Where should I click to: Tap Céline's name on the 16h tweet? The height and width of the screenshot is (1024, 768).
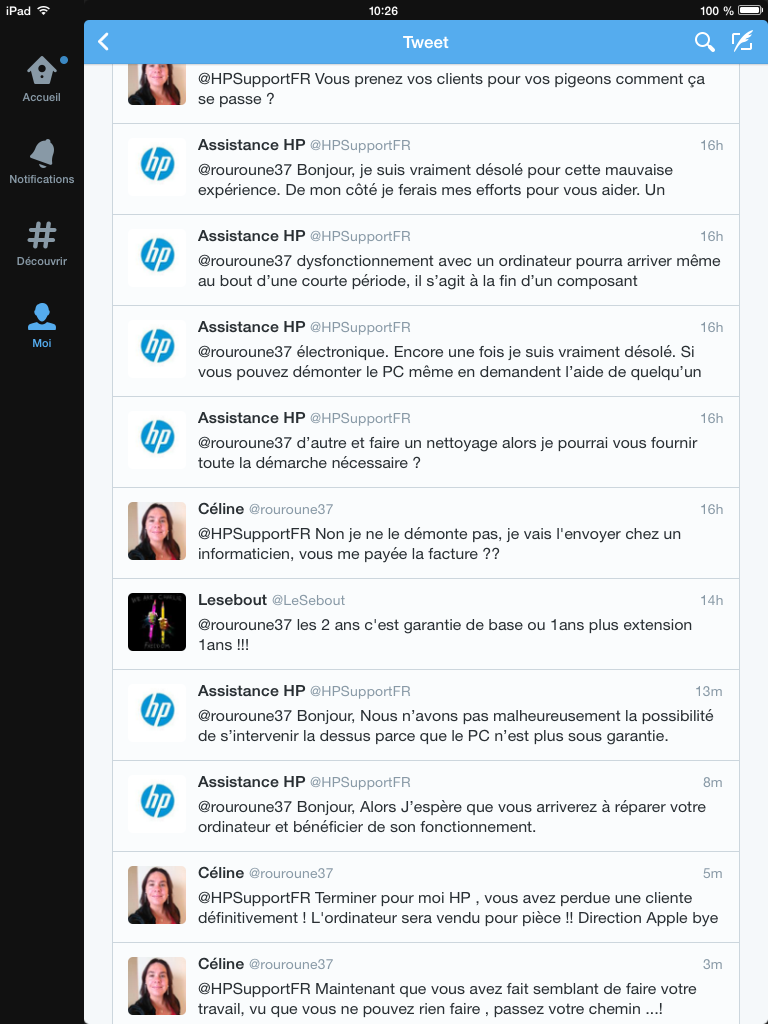(x=221, y=509)
